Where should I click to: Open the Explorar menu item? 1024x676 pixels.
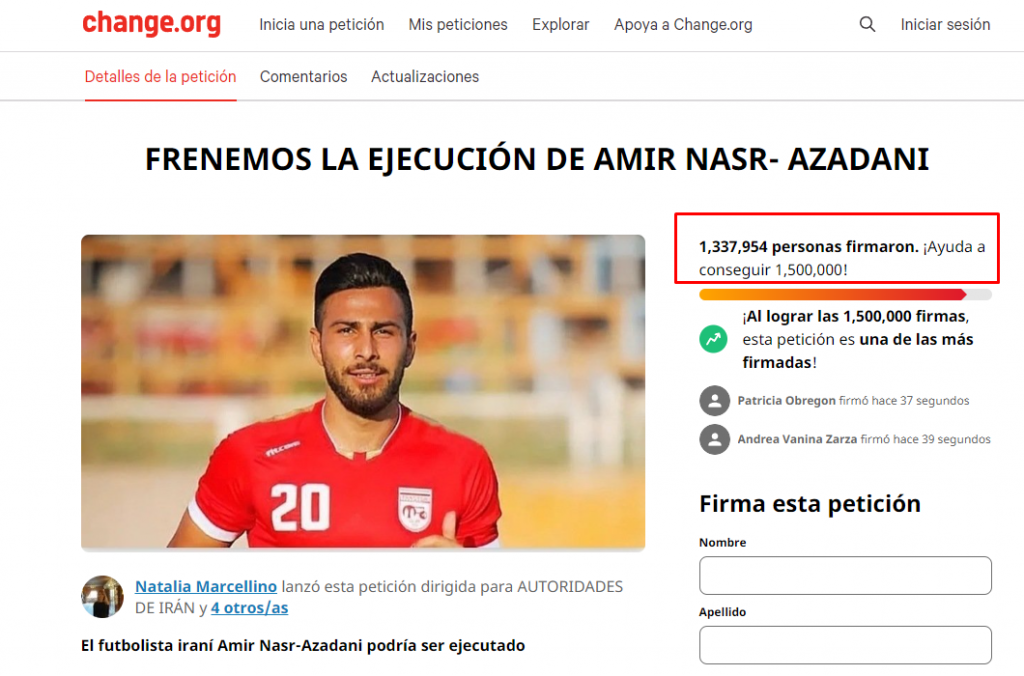click(x=560, y=25)
